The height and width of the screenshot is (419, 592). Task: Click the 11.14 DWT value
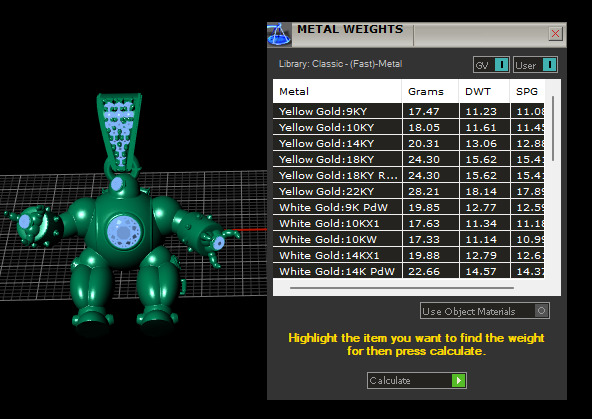pos(481,239)
